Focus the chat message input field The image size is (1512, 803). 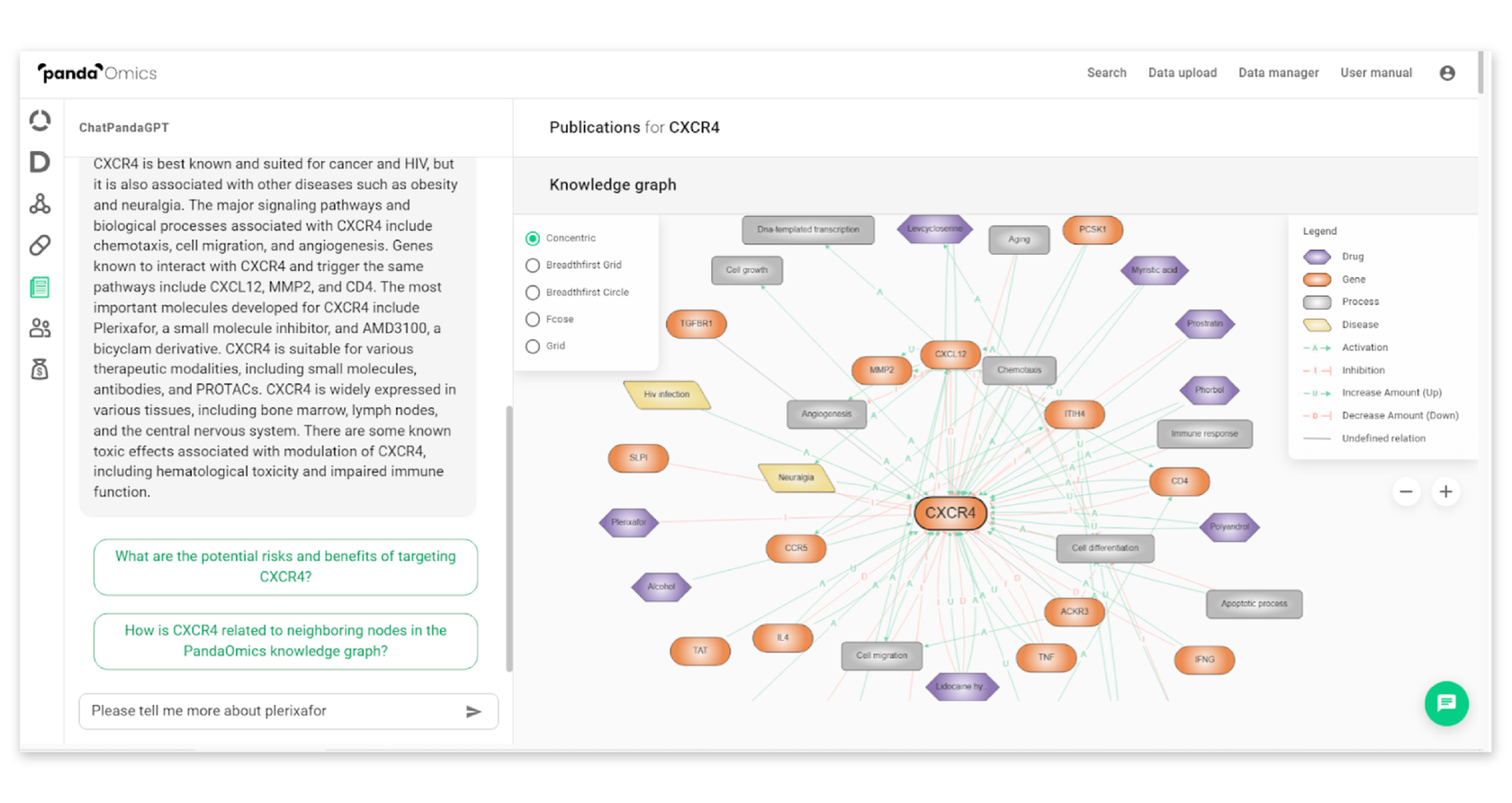(x=270, y=711)
